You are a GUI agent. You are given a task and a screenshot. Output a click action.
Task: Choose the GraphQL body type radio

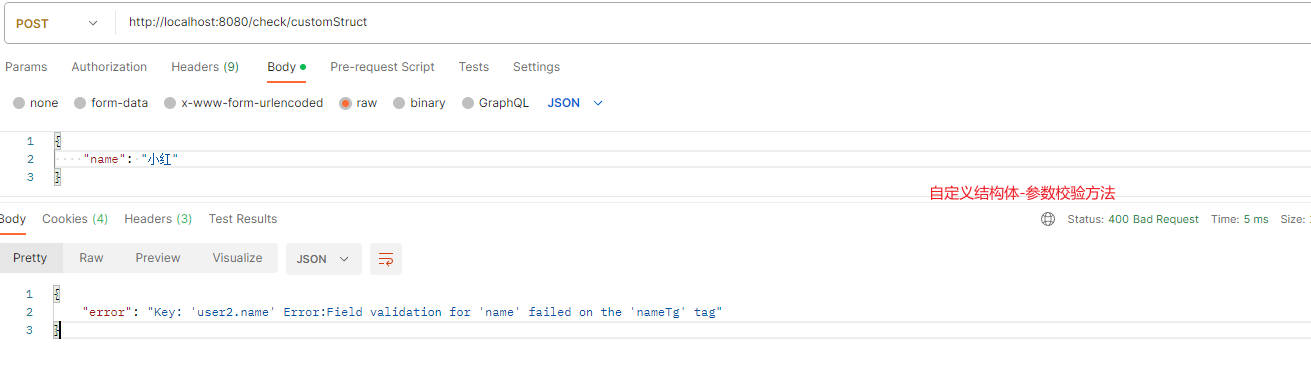click(468, 103)
